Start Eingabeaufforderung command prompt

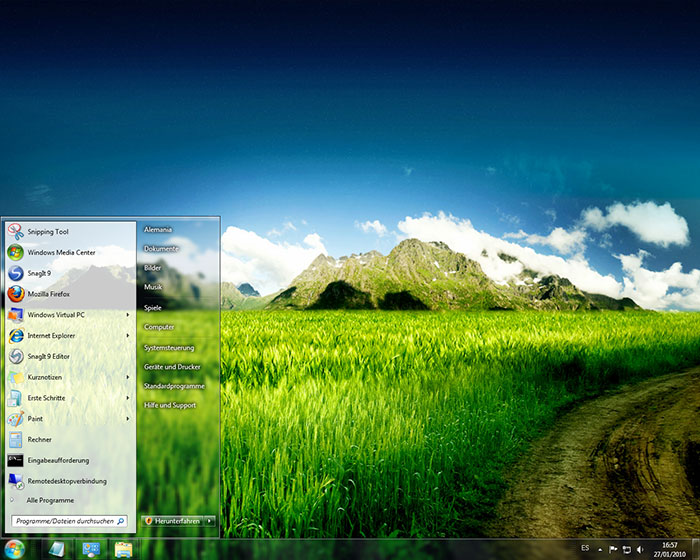(58, 460)
